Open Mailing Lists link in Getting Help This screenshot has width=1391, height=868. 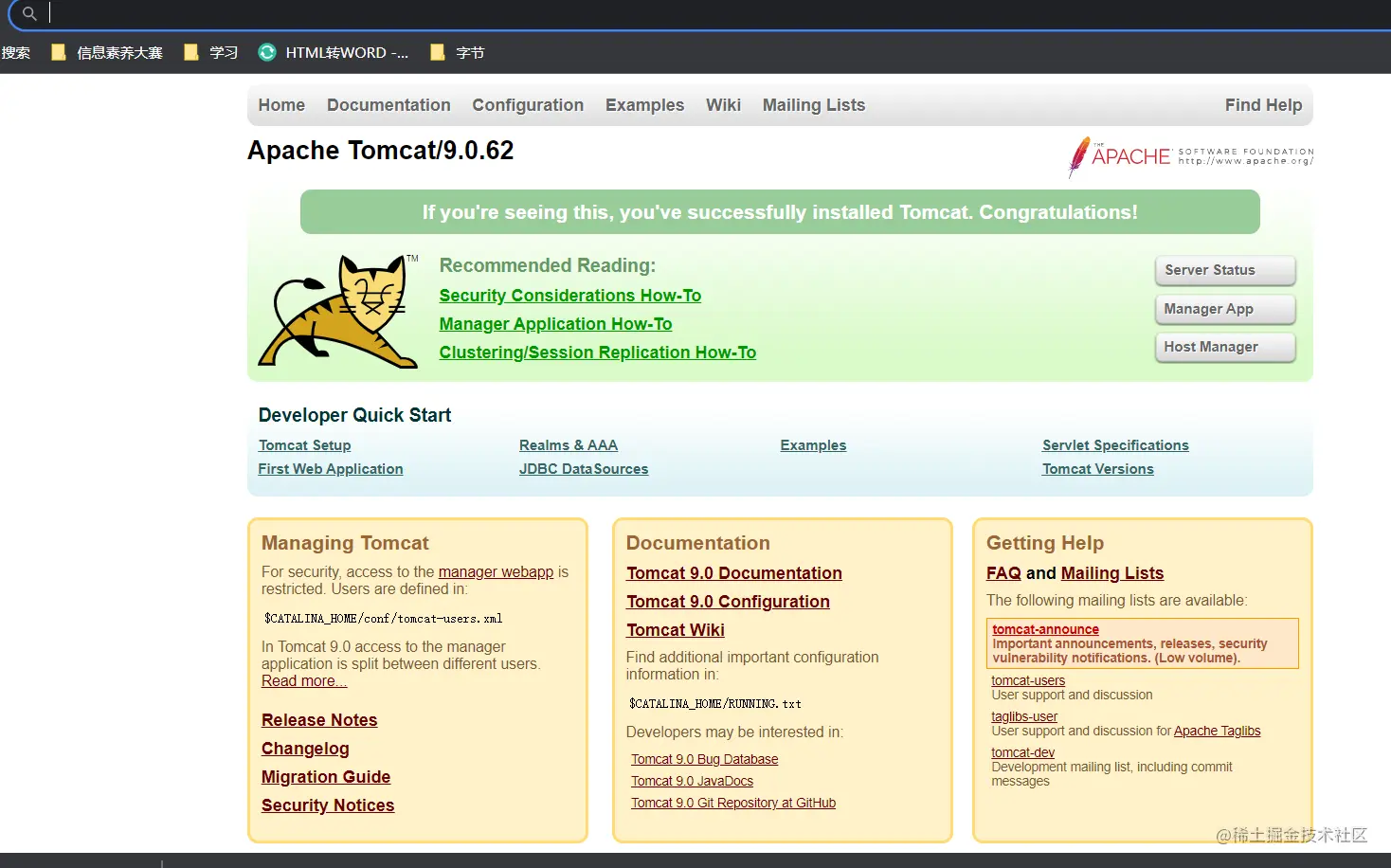1112,573
